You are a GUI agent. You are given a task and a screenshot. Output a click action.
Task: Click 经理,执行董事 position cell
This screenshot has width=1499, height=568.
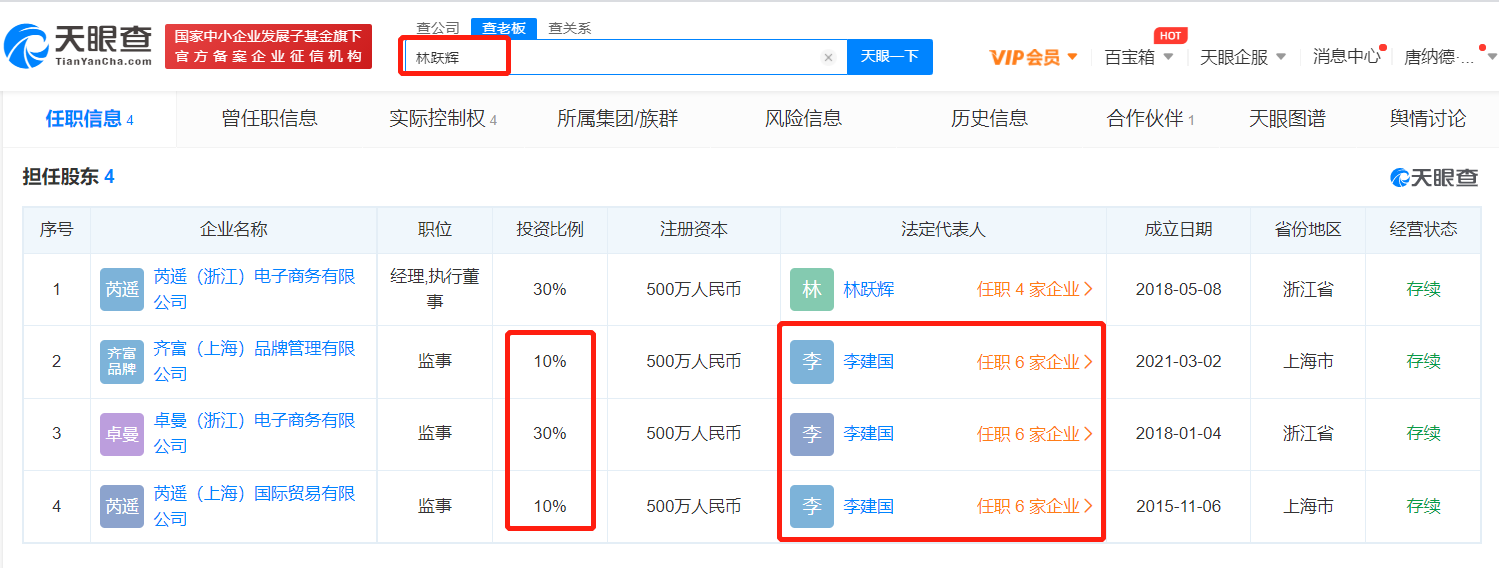click(434, 289)
